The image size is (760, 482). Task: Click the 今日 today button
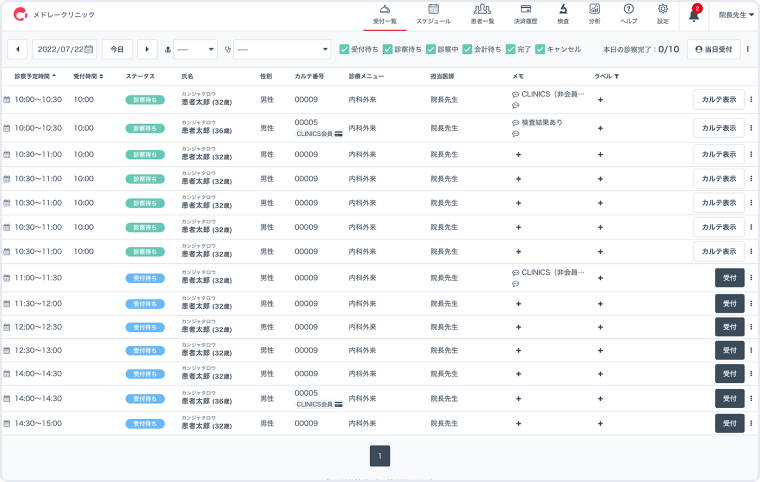[x=117, y=49]
